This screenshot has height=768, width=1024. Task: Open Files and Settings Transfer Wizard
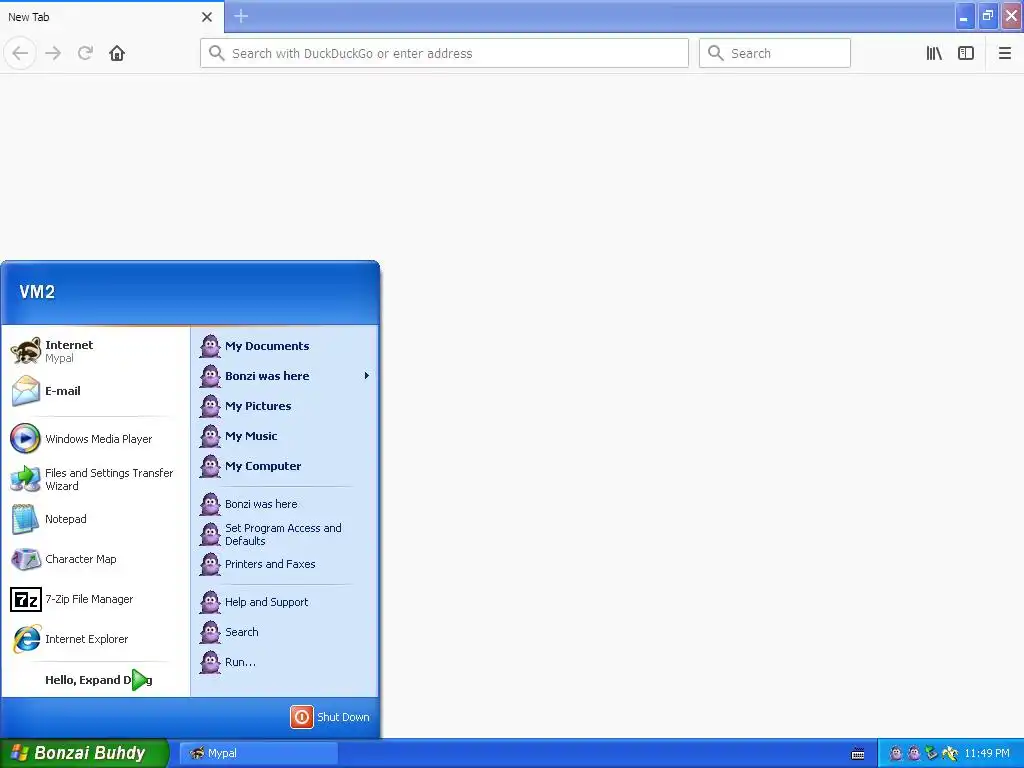(95, 479)
